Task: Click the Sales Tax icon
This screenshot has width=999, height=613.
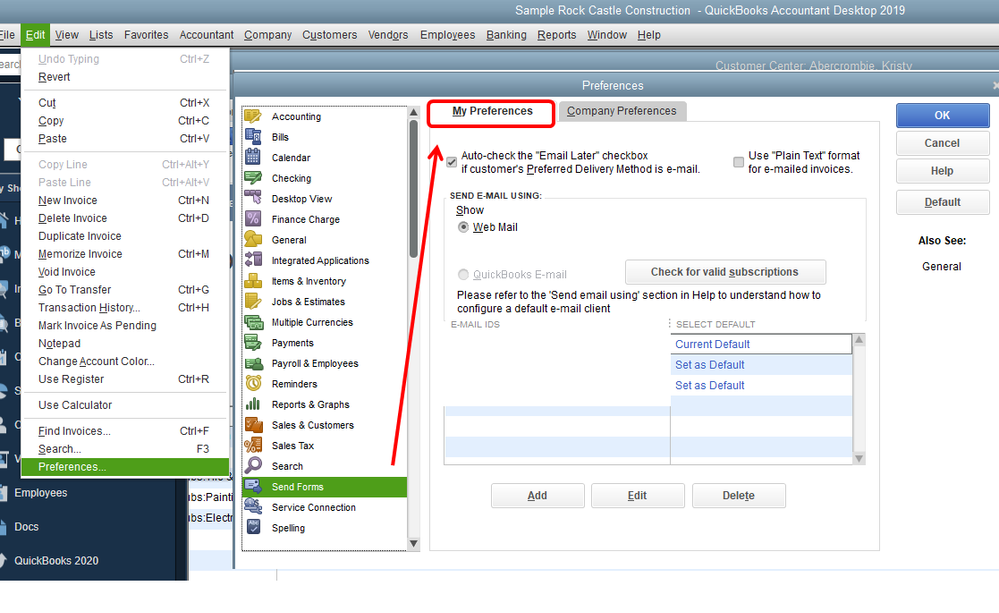Action: [x=253, y=445]
